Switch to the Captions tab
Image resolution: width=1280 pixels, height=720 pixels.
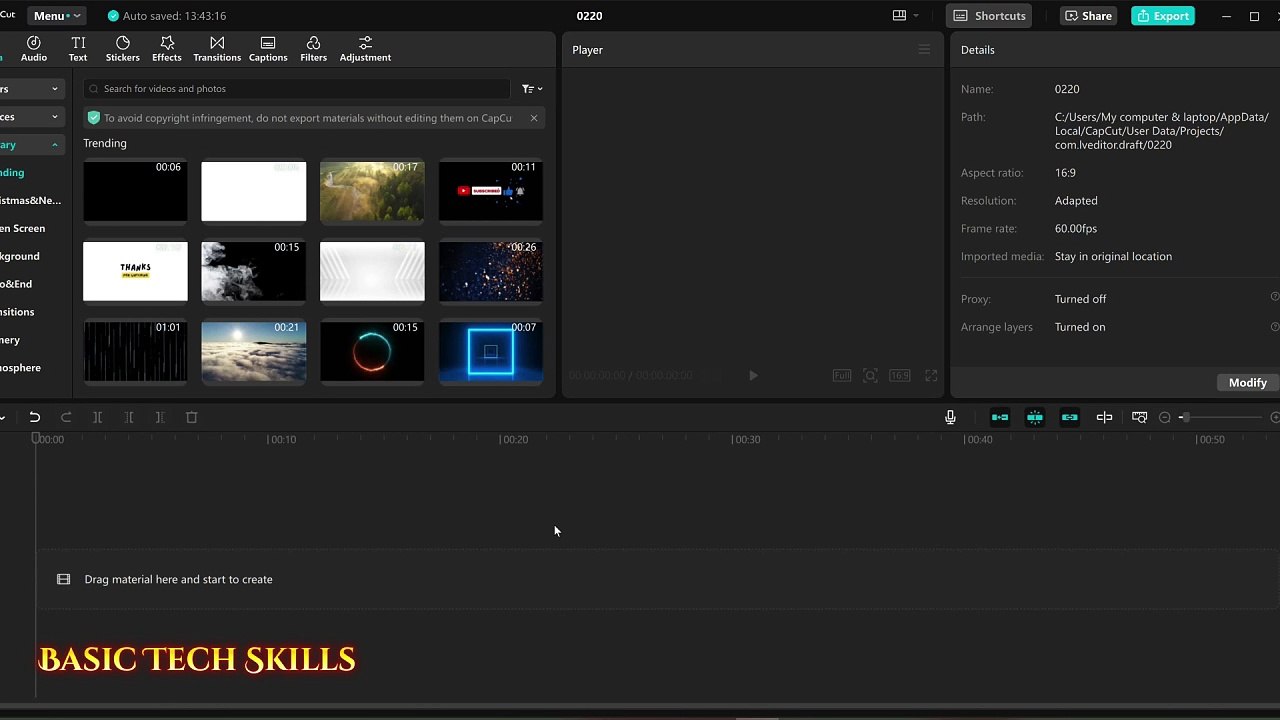click(268, 49)
